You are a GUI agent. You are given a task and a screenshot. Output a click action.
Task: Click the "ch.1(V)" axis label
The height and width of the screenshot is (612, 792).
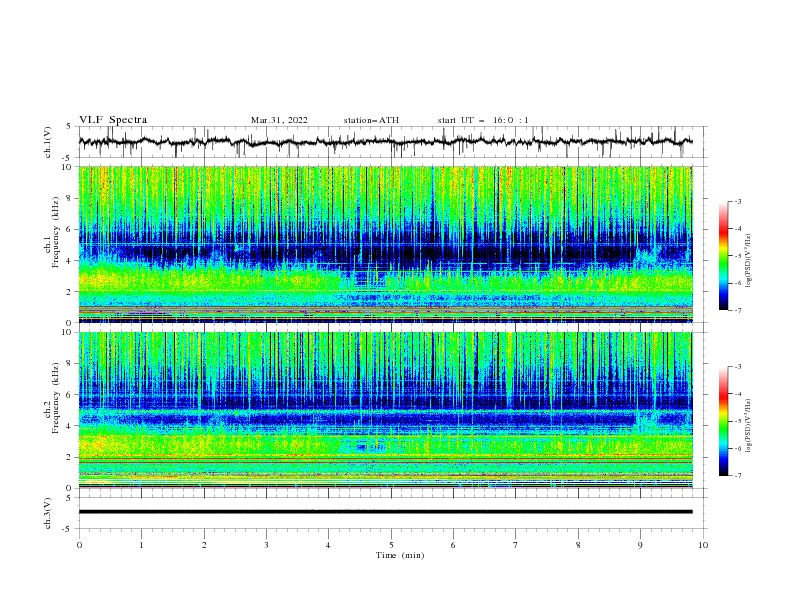[x=48, y=142]
